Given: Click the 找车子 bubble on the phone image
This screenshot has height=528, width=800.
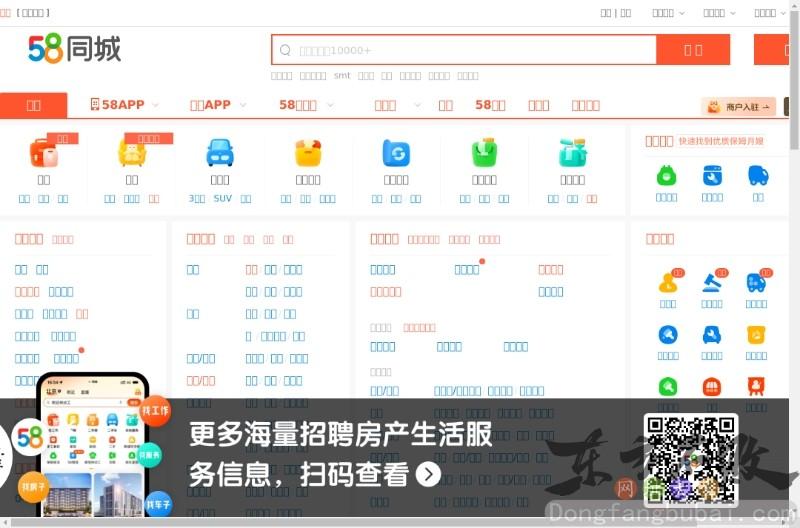Looking at the screenshot, I should 158,504.
